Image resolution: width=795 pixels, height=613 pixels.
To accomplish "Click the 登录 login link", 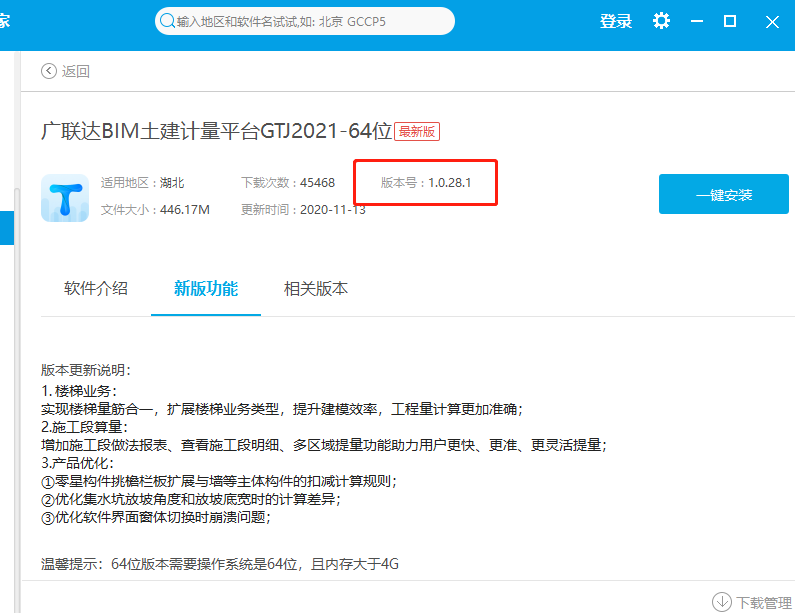I will coord(616,21).
